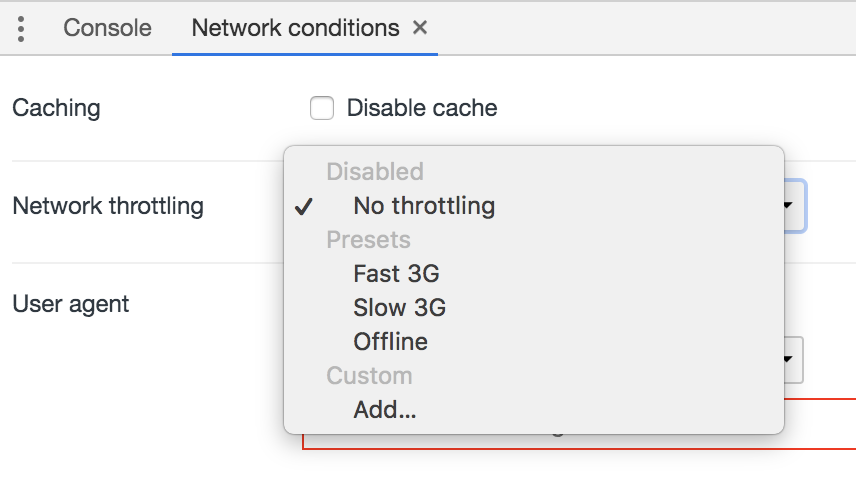Viewport: 856px width, 496px height.
Task: Close the Network conditions tab
Action: point(420,28)
